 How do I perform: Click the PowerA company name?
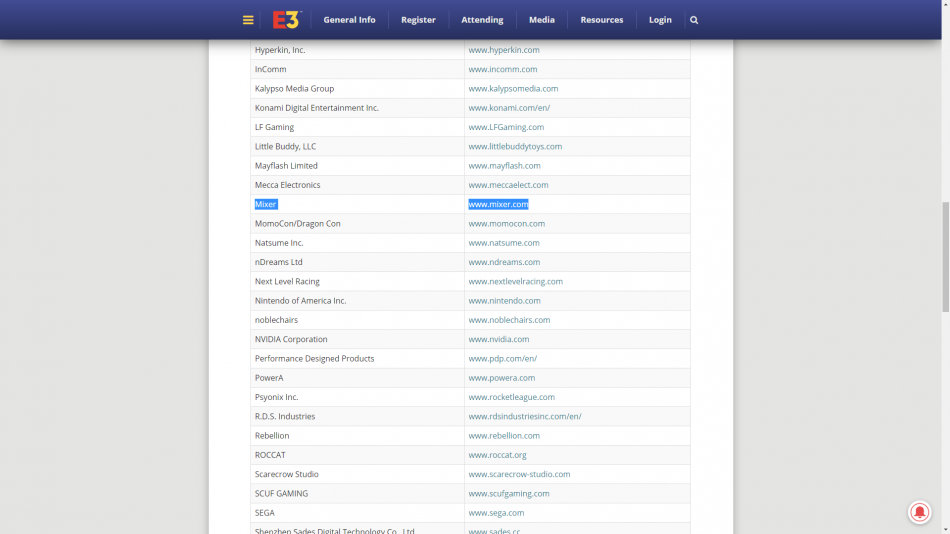click(x=269, y=378)
